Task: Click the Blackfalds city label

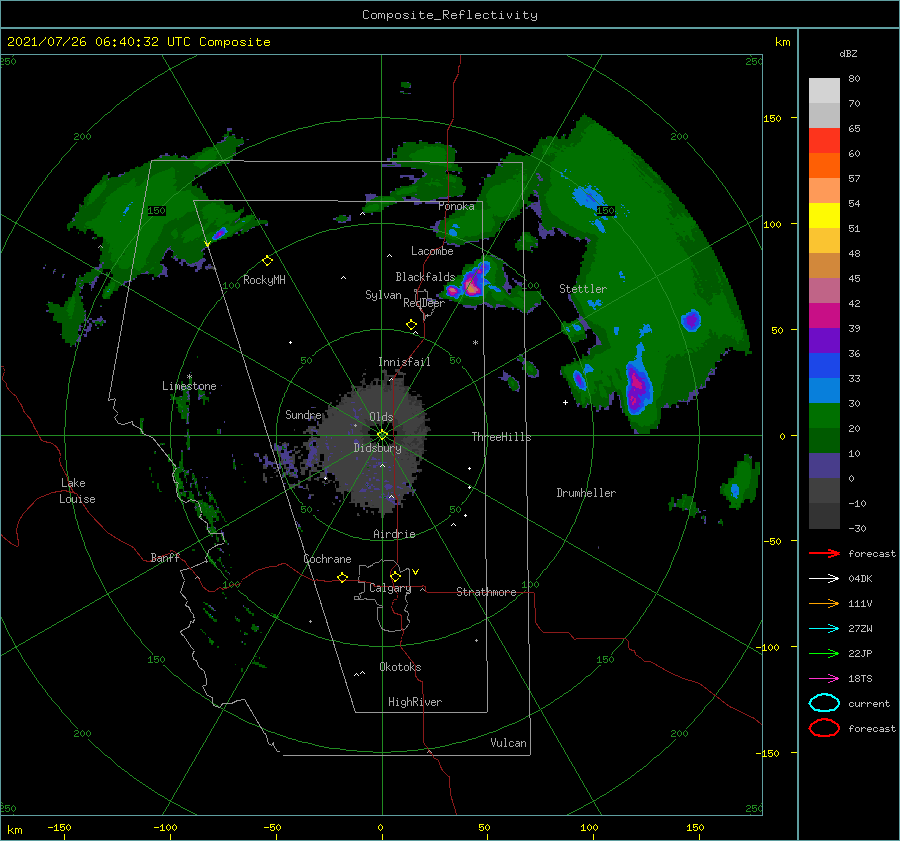Action: [425, 277]
